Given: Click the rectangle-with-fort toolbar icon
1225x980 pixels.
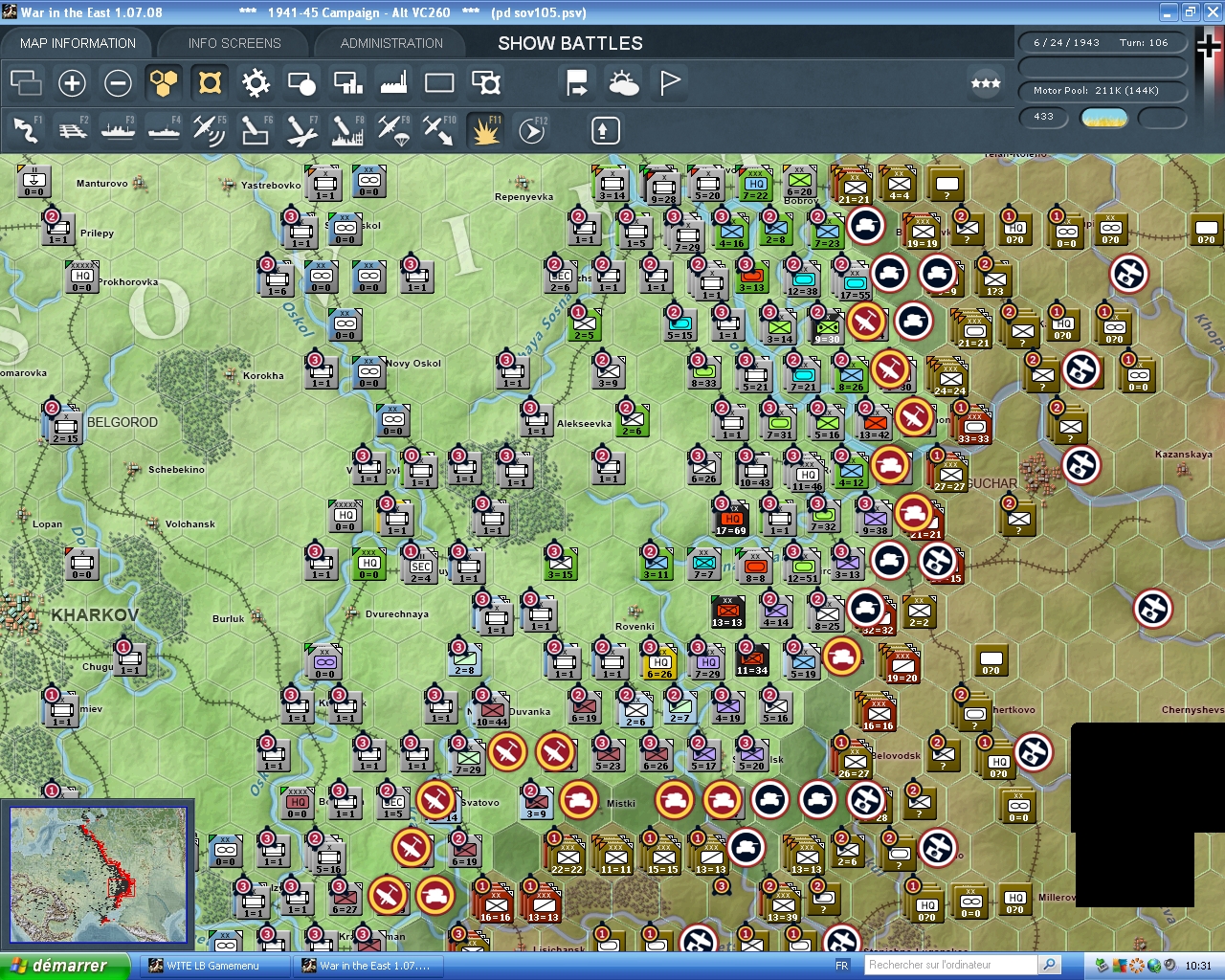Looking at the screenshot, I should coord(485,83).
